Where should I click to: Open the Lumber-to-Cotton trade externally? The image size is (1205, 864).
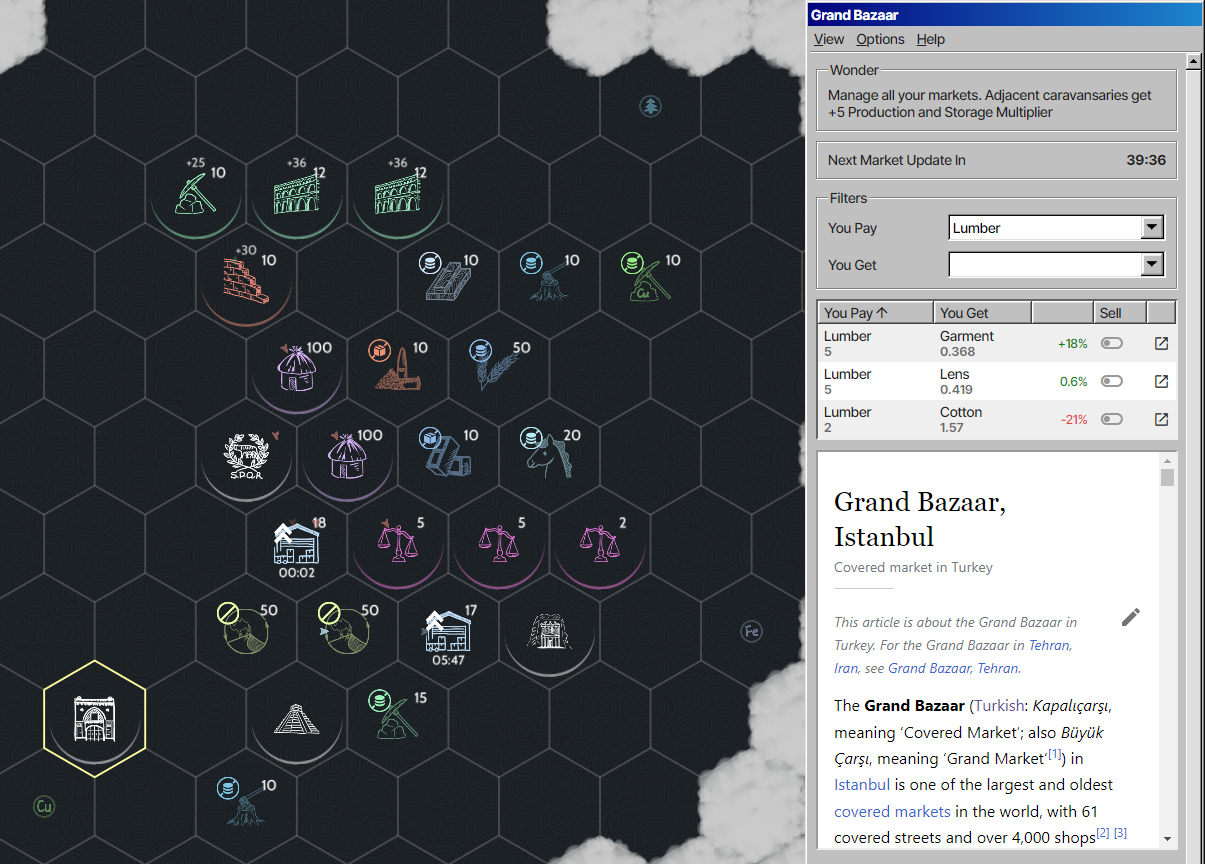tap(1161, 419)
